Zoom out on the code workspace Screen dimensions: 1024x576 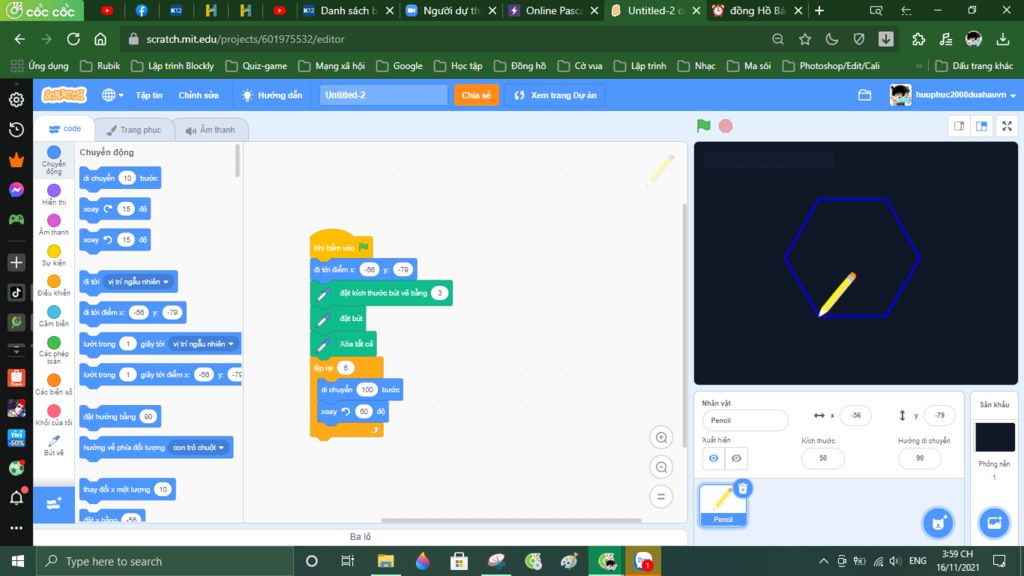661,467
